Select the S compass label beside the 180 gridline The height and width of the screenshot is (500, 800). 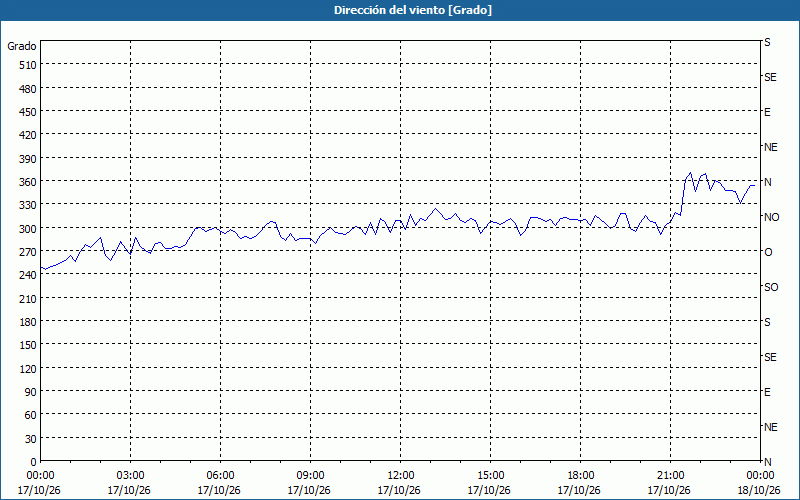tap(767, 322)
